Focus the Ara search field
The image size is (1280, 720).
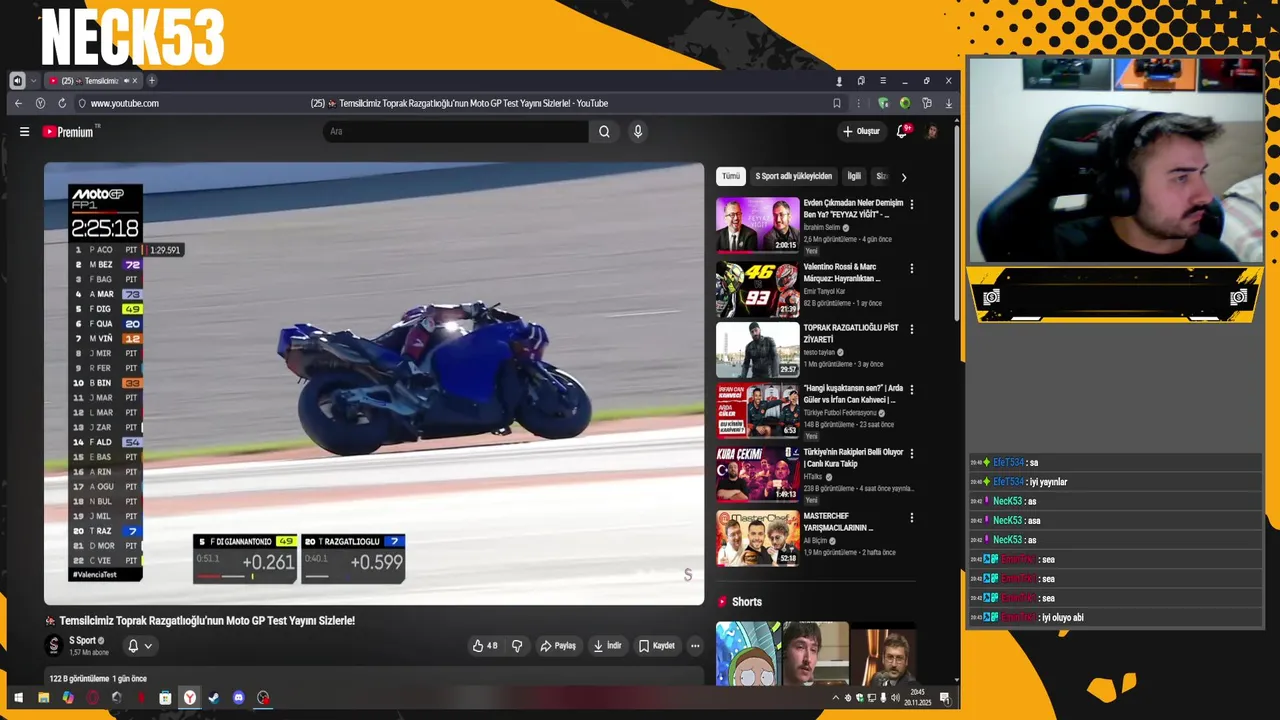[x=457, y=131]
